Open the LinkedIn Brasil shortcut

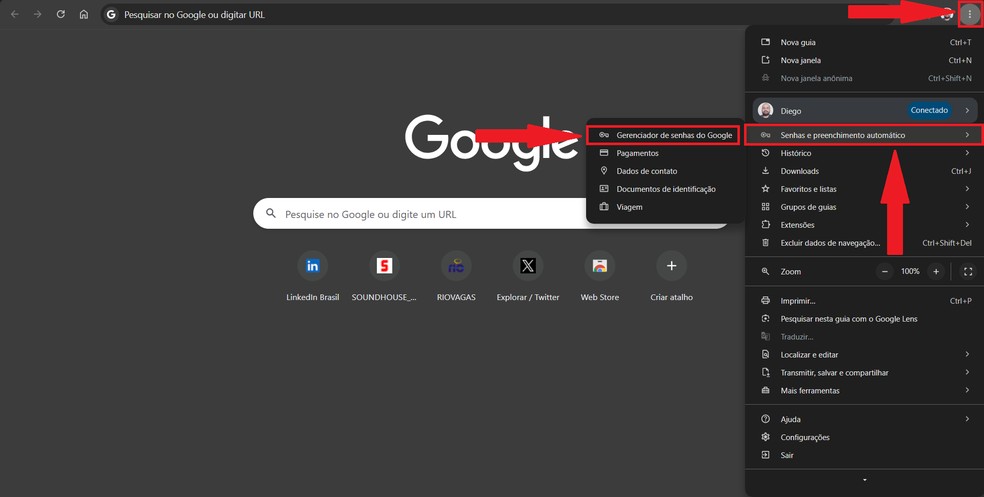[313, 275]
